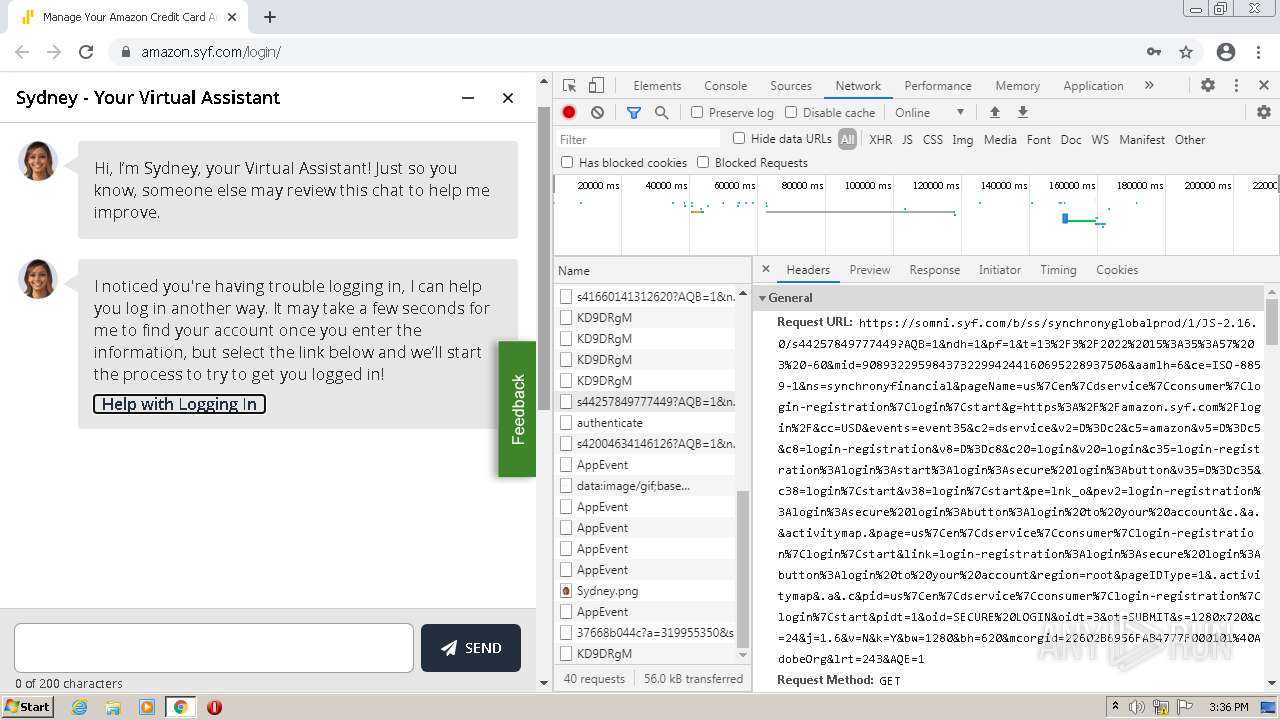Viewport: 1280px width, 720px height.
Task: Check Hide data URLs option
Action: click(x=739, y=139)
